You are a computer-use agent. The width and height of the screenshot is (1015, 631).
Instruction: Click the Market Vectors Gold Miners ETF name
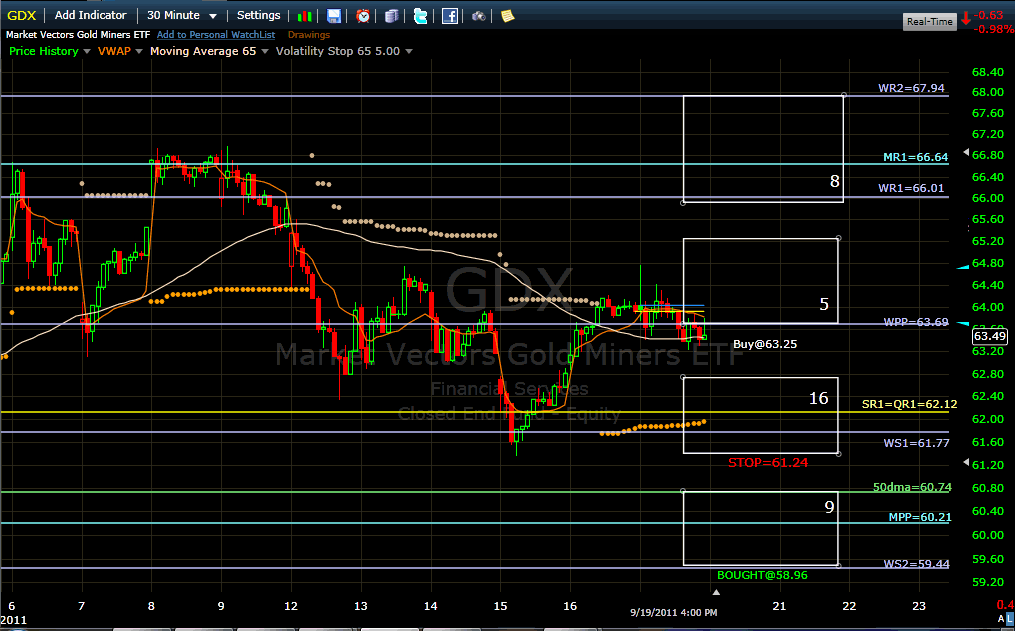(78, 35)
